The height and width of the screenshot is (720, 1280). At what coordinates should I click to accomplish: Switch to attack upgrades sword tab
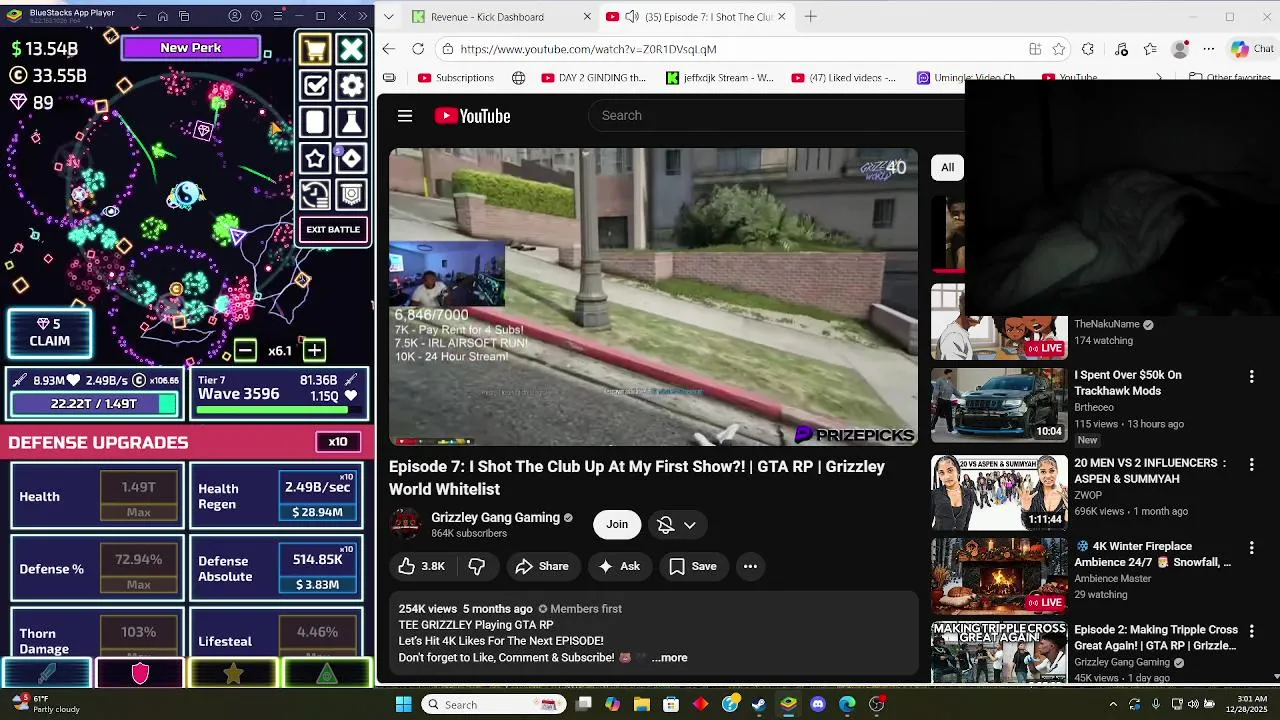[x=46, y=674]
